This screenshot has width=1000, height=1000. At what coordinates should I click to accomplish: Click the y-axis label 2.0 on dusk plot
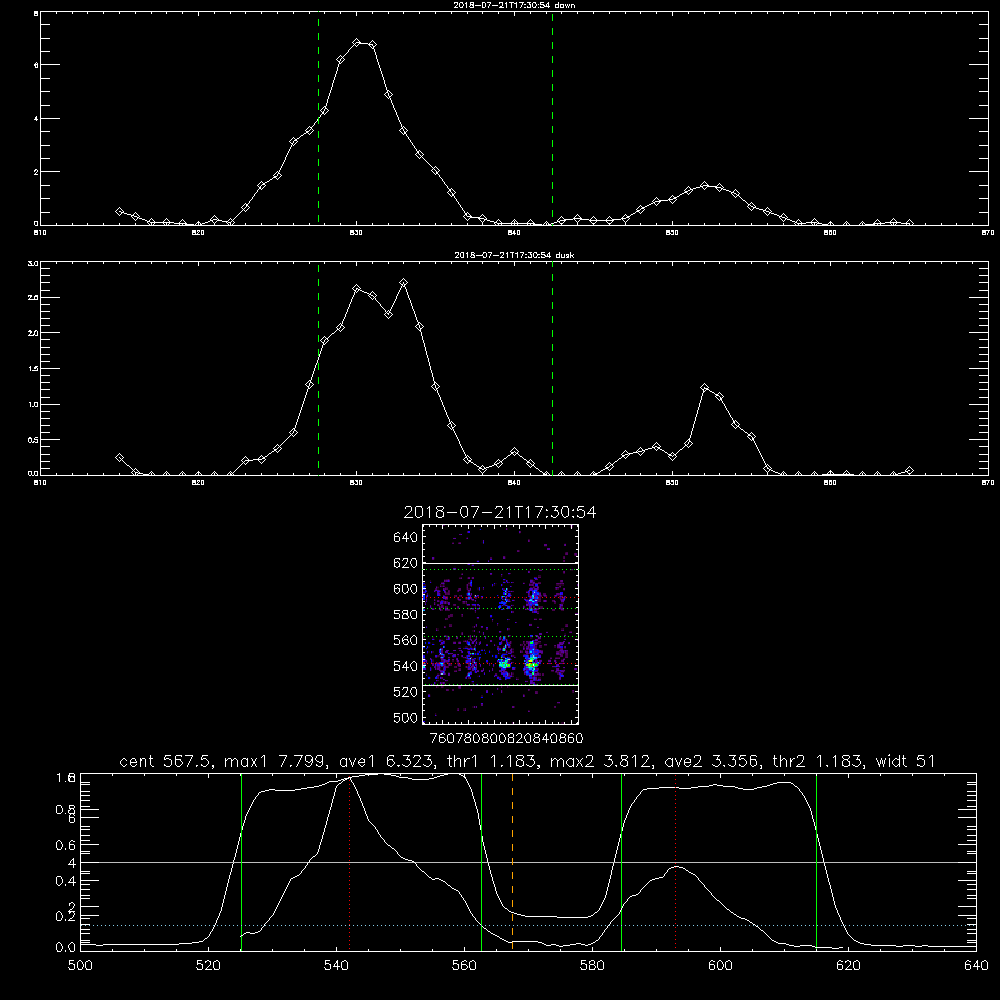point(34,333)
